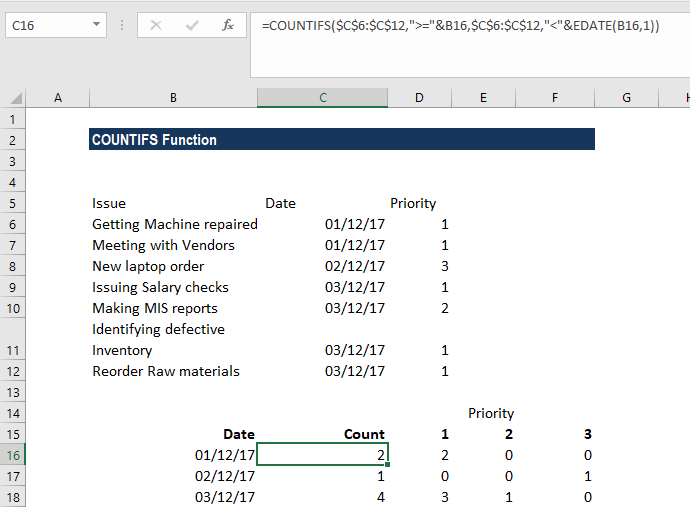Select column E header

(483, 98)
